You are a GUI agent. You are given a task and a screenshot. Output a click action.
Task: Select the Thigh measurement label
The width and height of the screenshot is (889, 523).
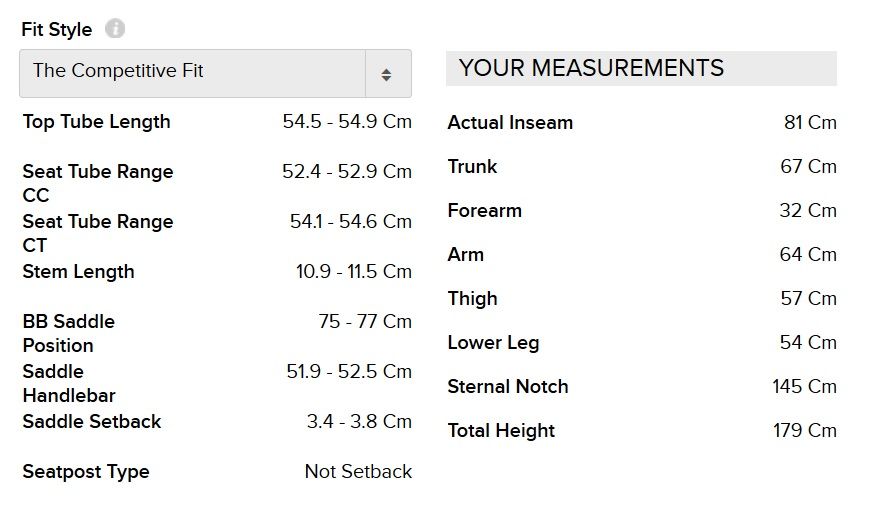tap(472, 299)
